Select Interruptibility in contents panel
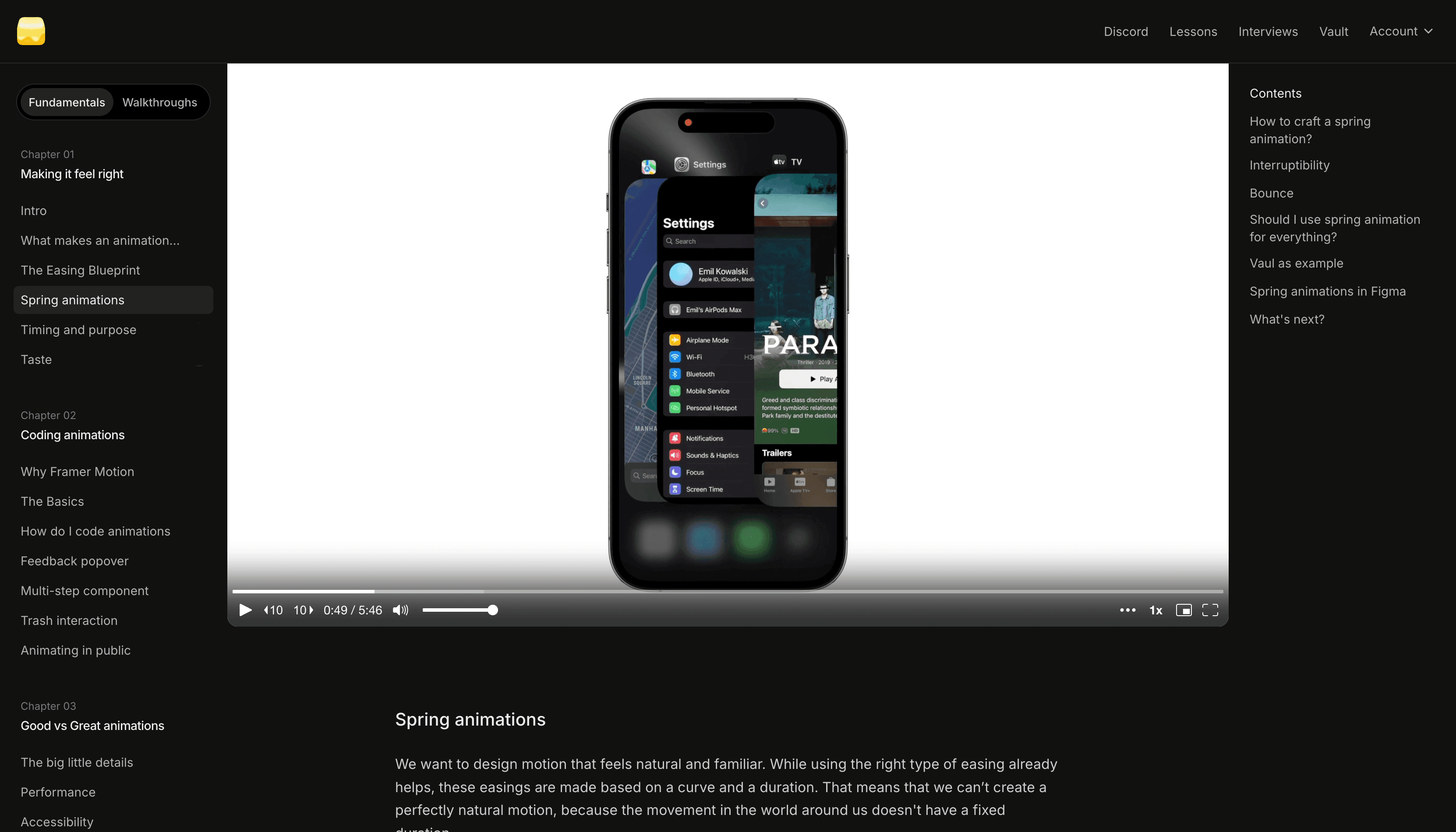 point(1289,165)
